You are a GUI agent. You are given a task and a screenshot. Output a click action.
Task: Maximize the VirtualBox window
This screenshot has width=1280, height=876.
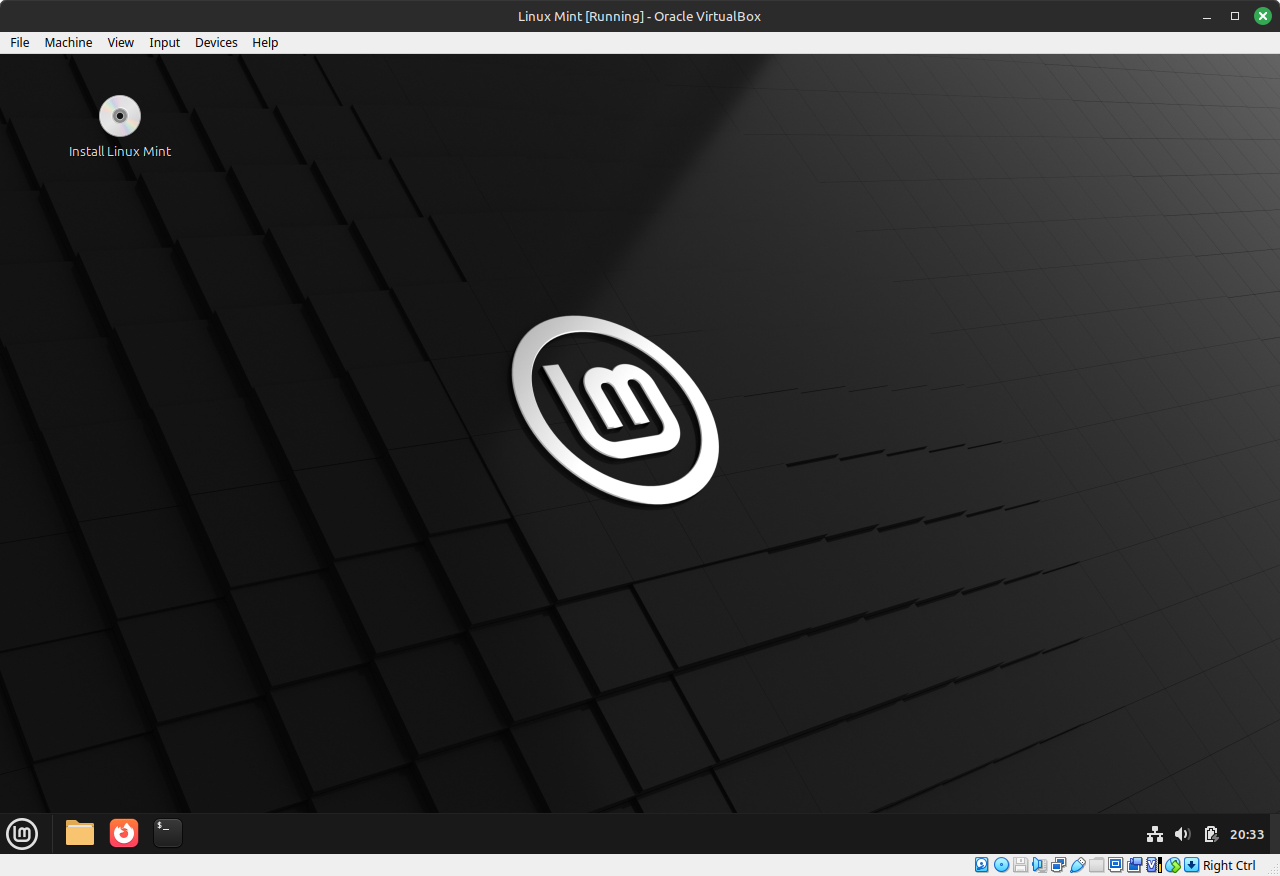pyautogui.click(x=1235, y=16)
